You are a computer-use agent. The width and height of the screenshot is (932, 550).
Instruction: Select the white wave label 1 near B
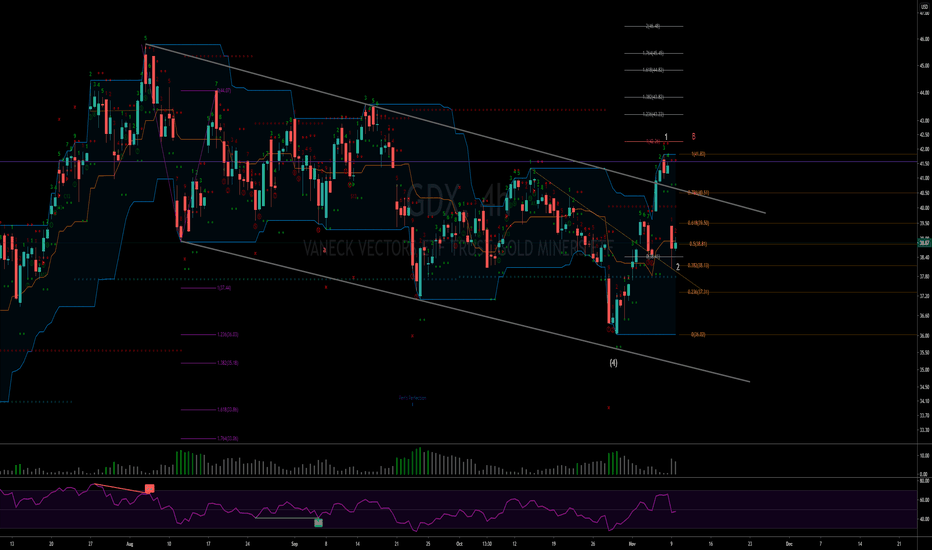[666, 137]
